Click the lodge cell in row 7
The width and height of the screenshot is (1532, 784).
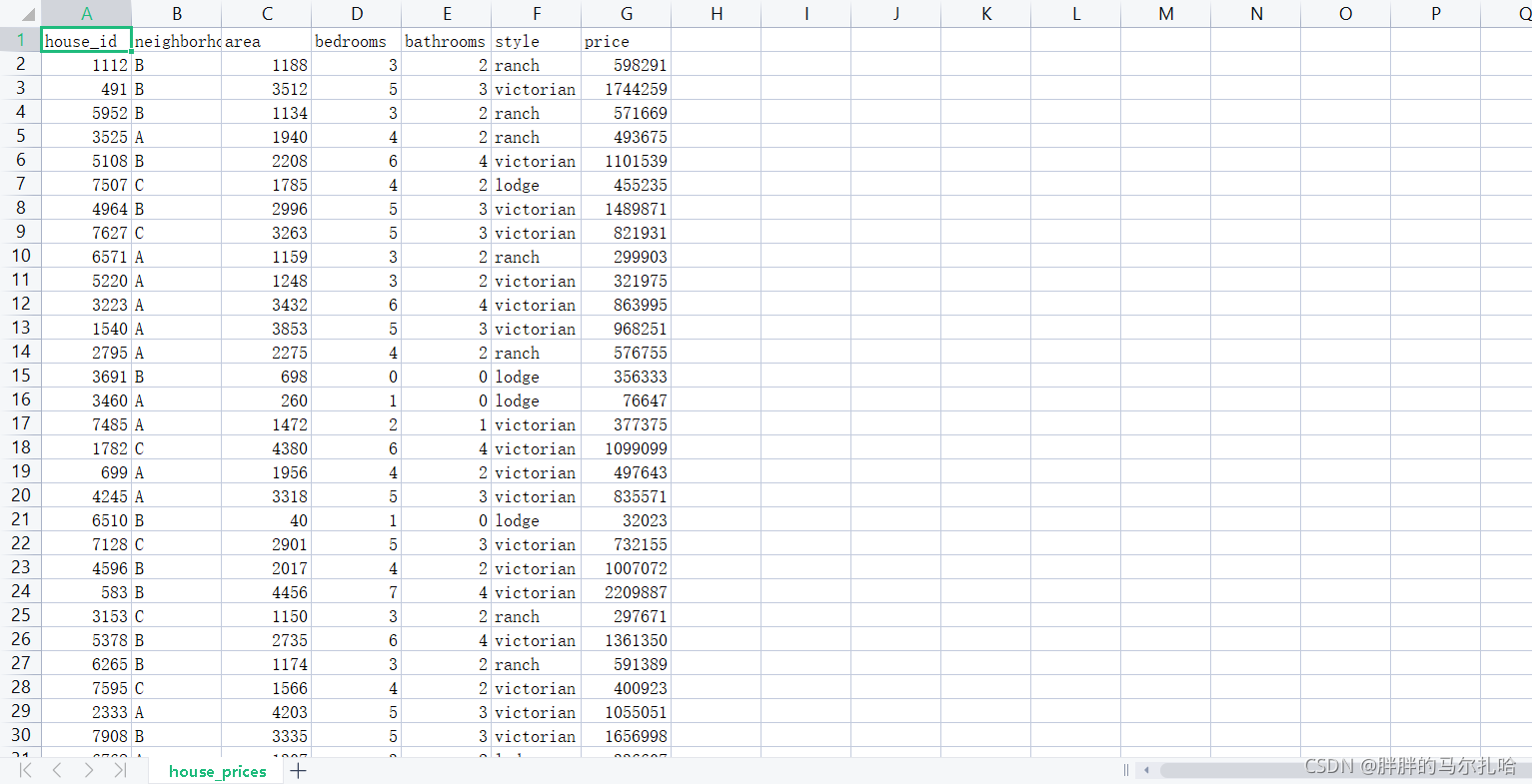coord(537,185)
